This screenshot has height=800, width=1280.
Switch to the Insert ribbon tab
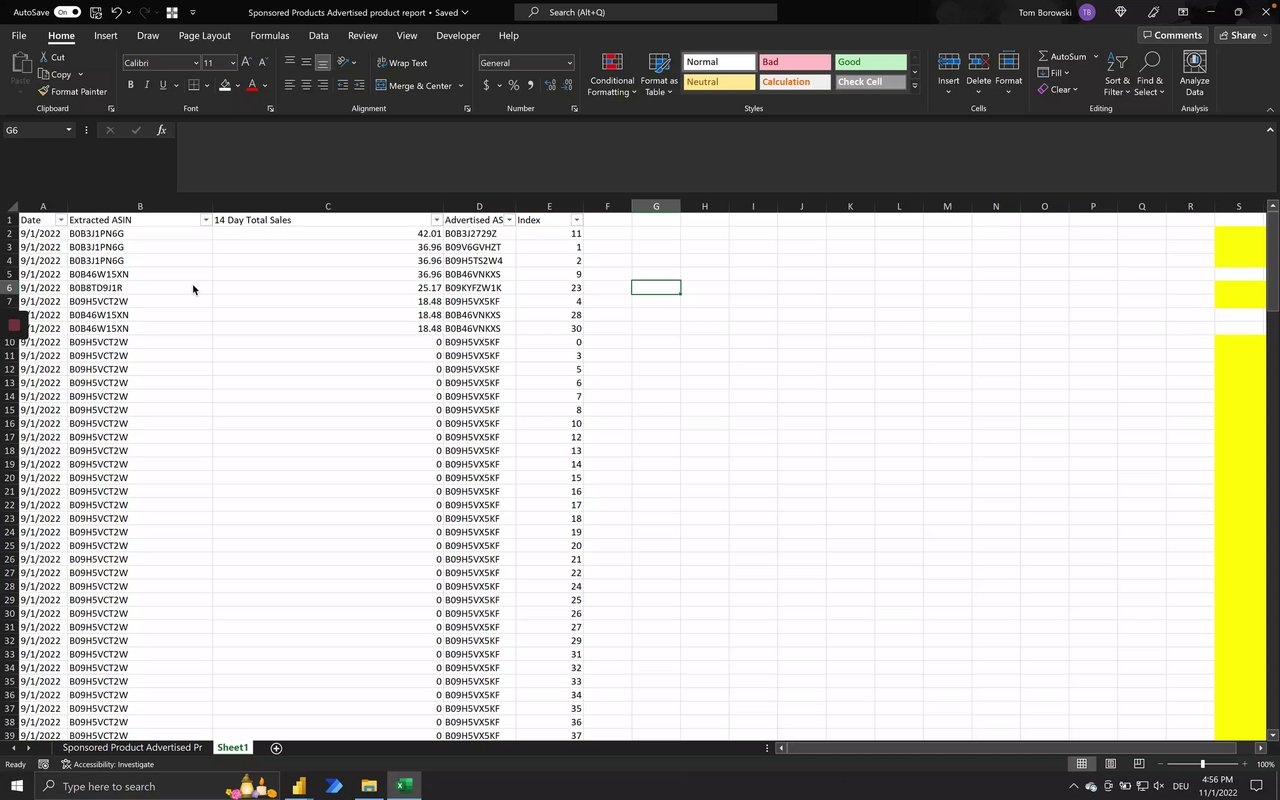(x=105, y=36)
